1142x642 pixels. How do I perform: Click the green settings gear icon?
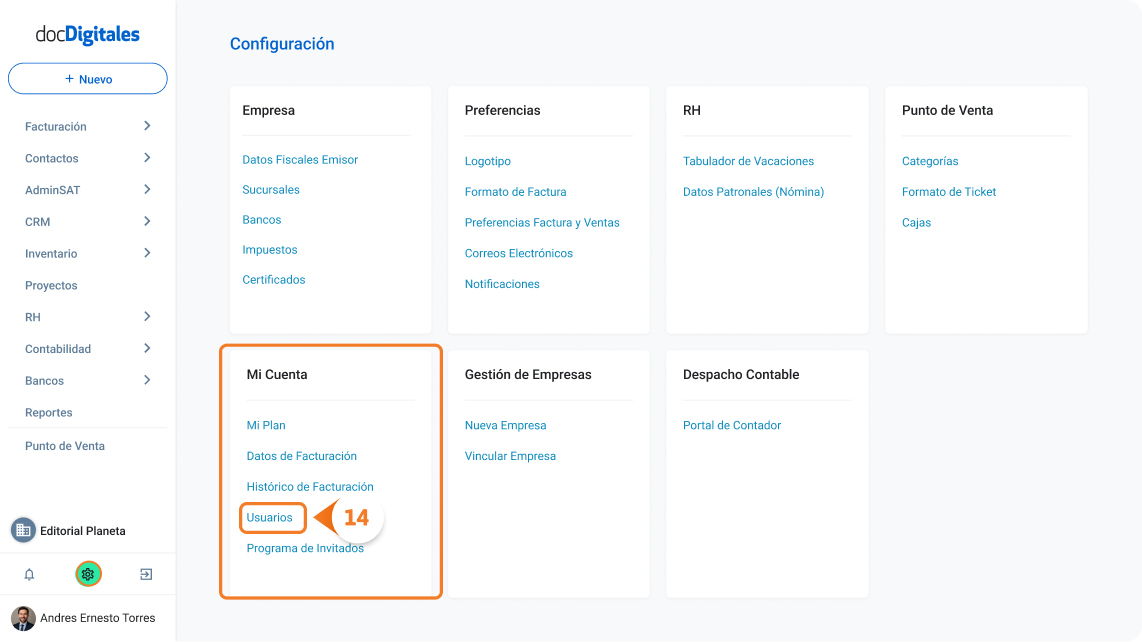point(88,574)
